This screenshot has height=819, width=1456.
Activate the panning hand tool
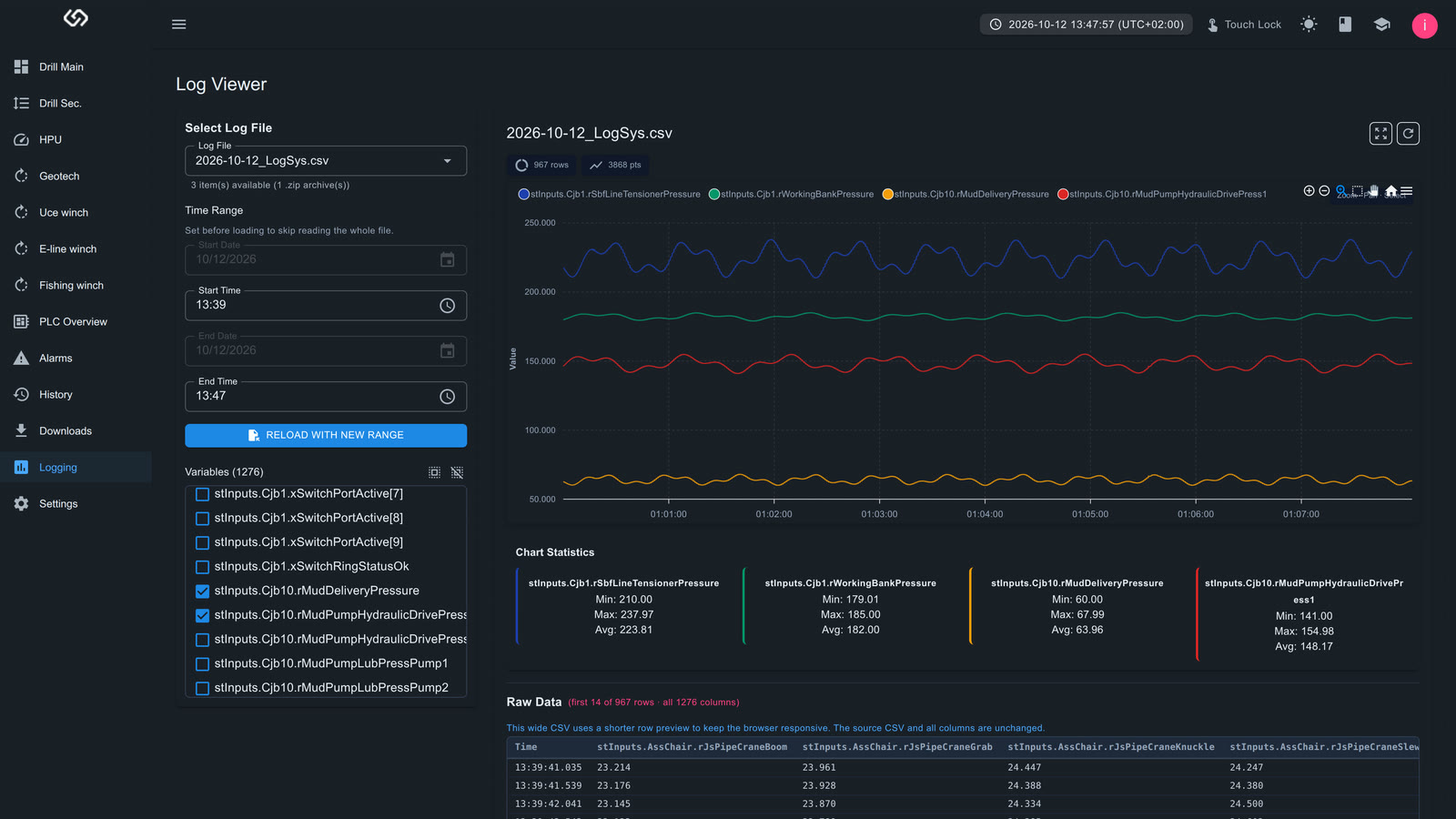point(1374,191)
